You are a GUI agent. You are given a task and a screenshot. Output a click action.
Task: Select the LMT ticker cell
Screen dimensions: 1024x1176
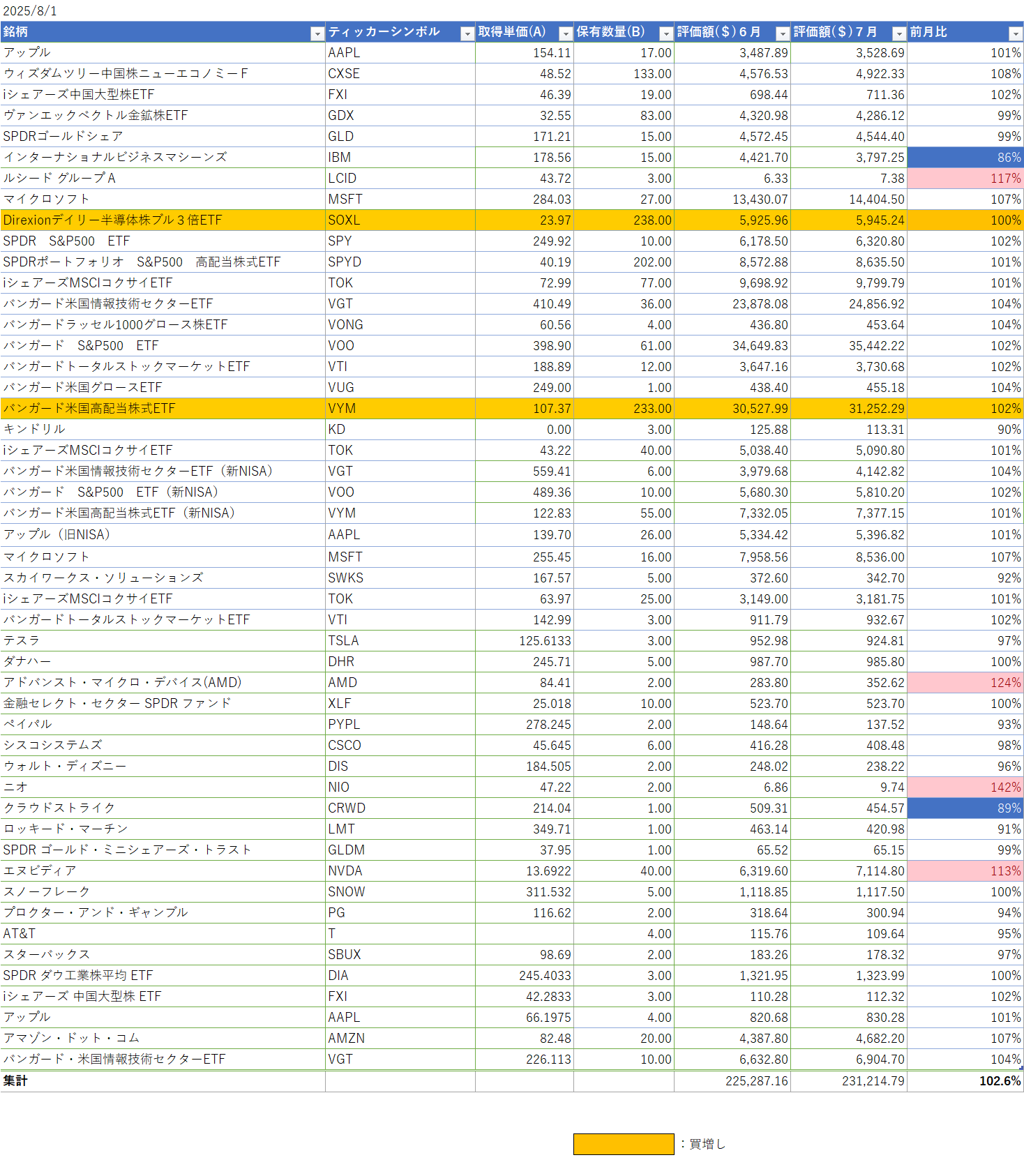(400, 829)
